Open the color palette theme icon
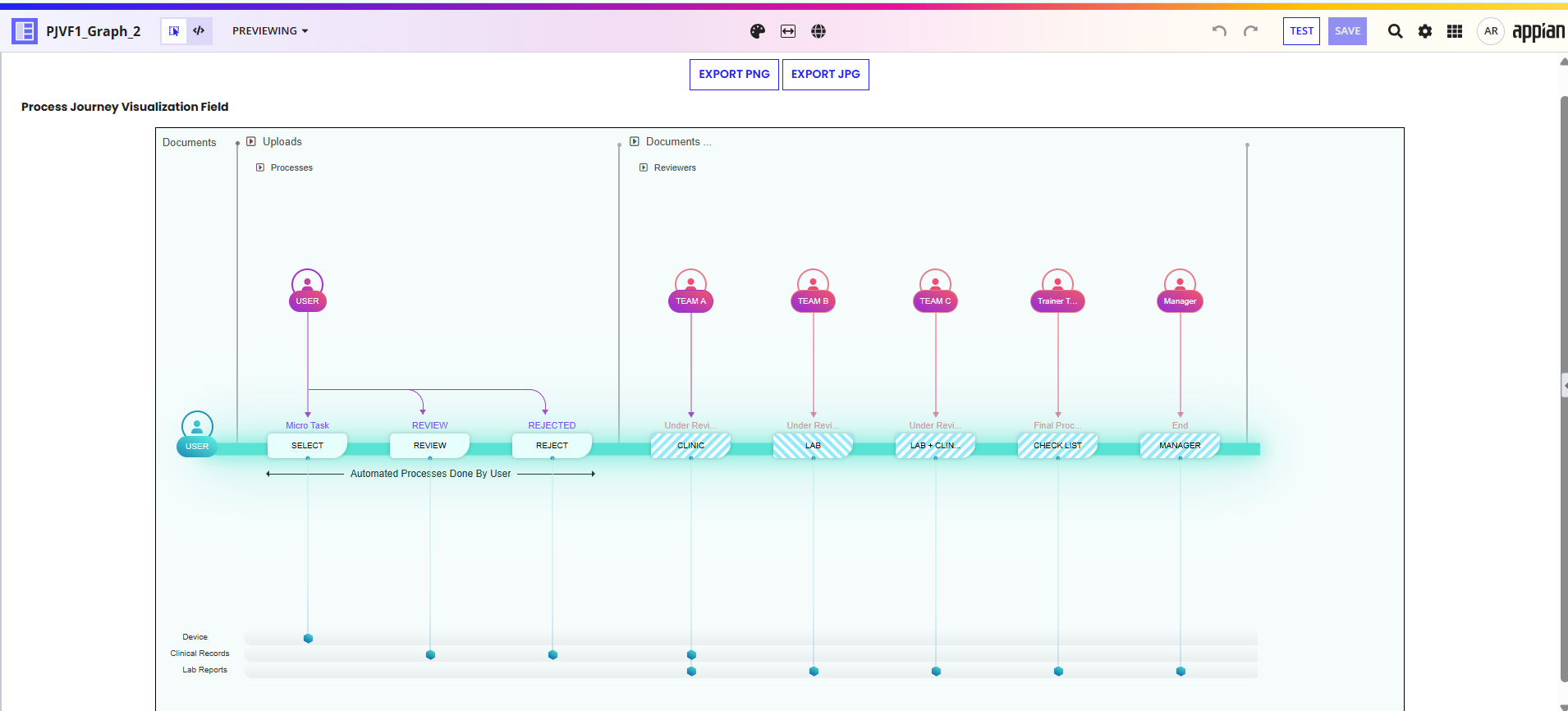The height and width of the screenshot is (711, 1568). tap(757, 31)
